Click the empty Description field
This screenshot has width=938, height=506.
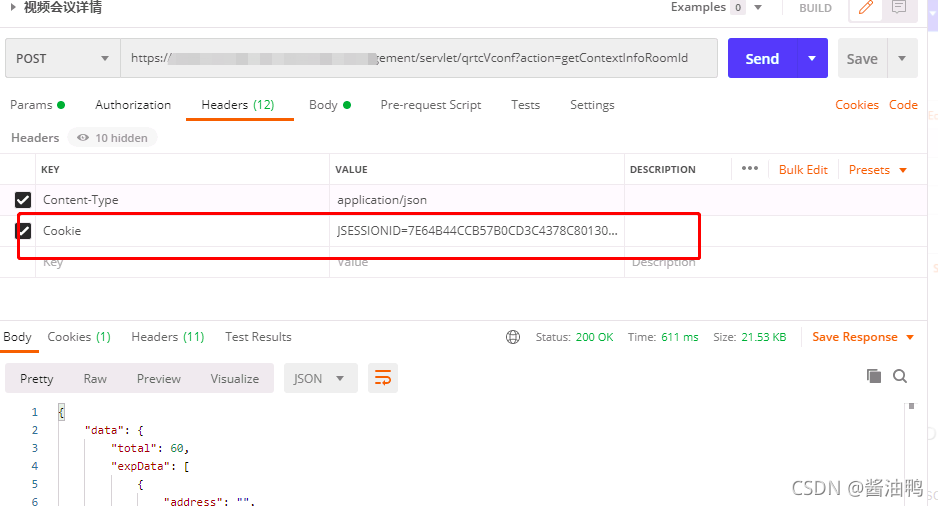775,262
